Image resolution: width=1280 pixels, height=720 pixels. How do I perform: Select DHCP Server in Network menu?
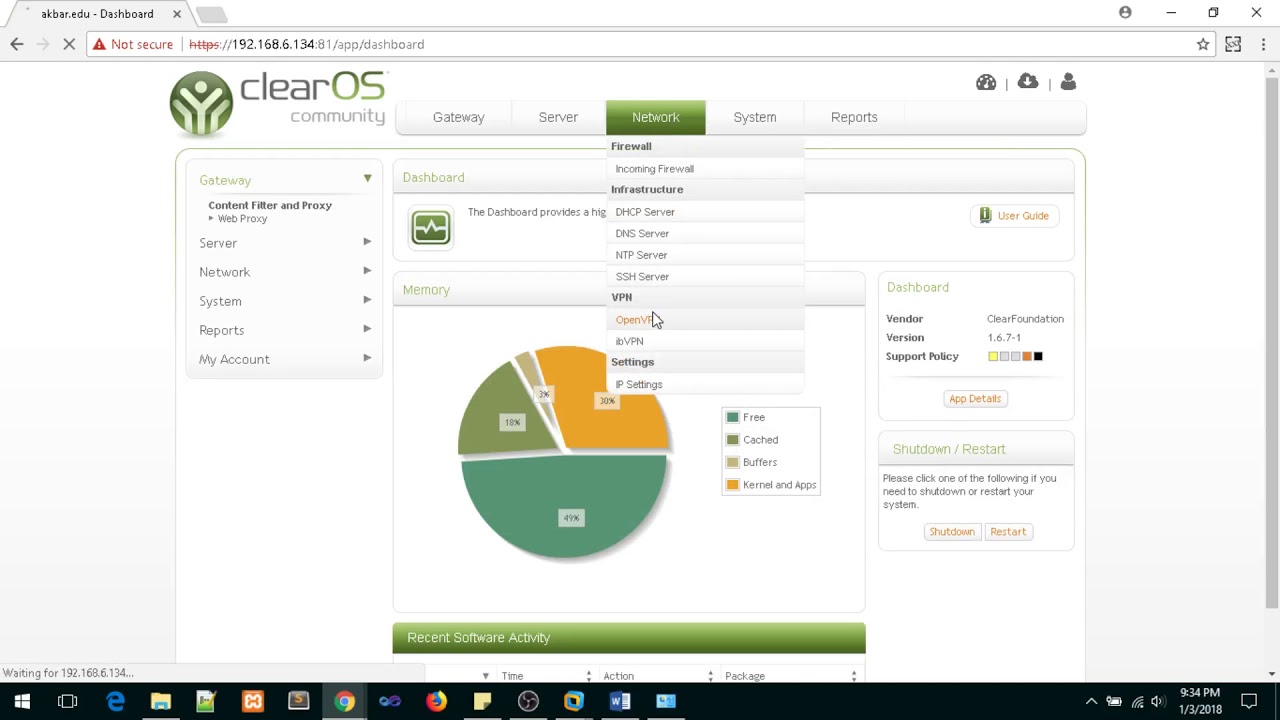coord(706,212)
